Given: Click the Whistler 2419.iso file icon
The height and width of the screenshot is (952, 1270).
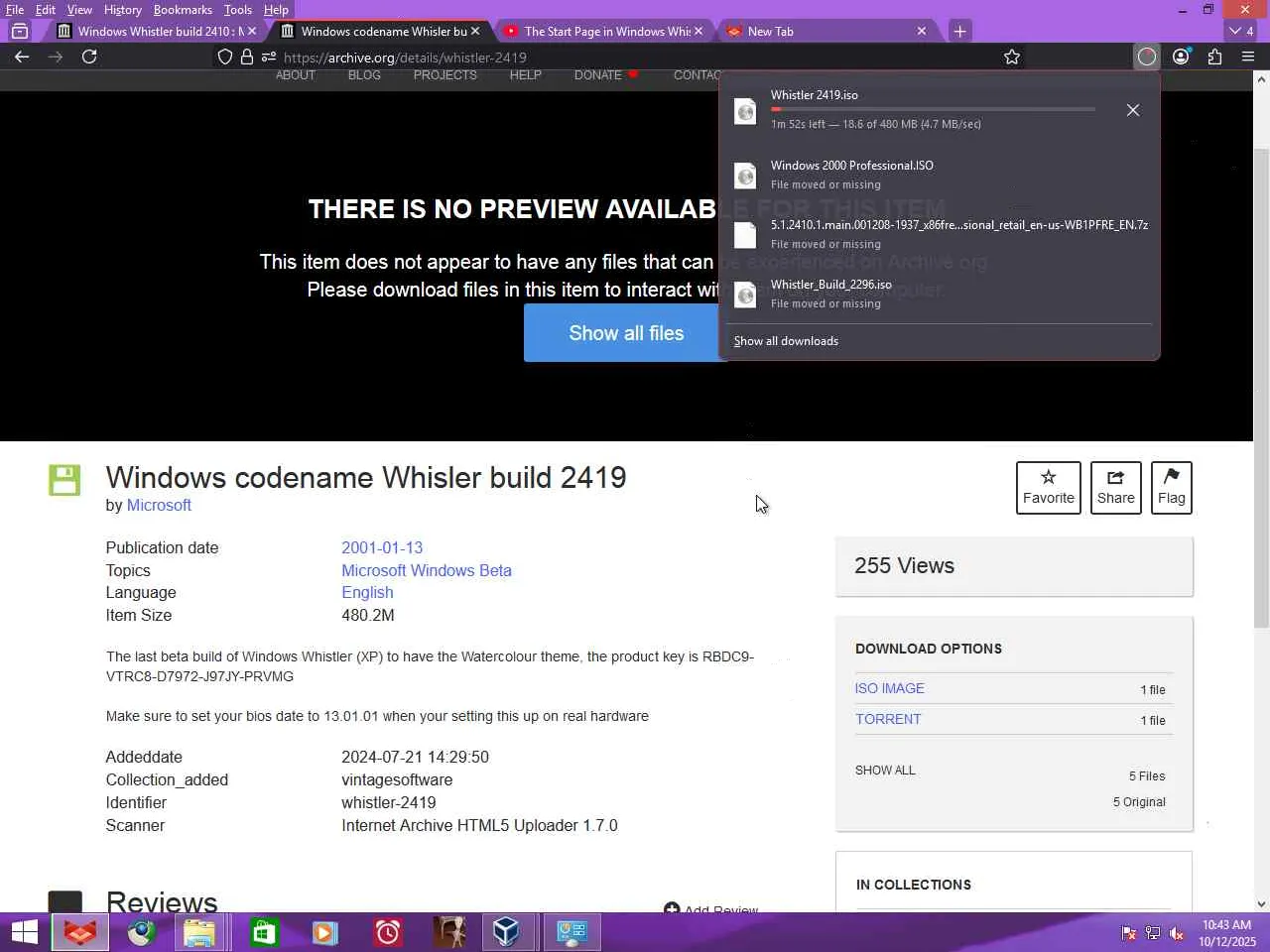Looking at the screenshot, I should (745, 111).
